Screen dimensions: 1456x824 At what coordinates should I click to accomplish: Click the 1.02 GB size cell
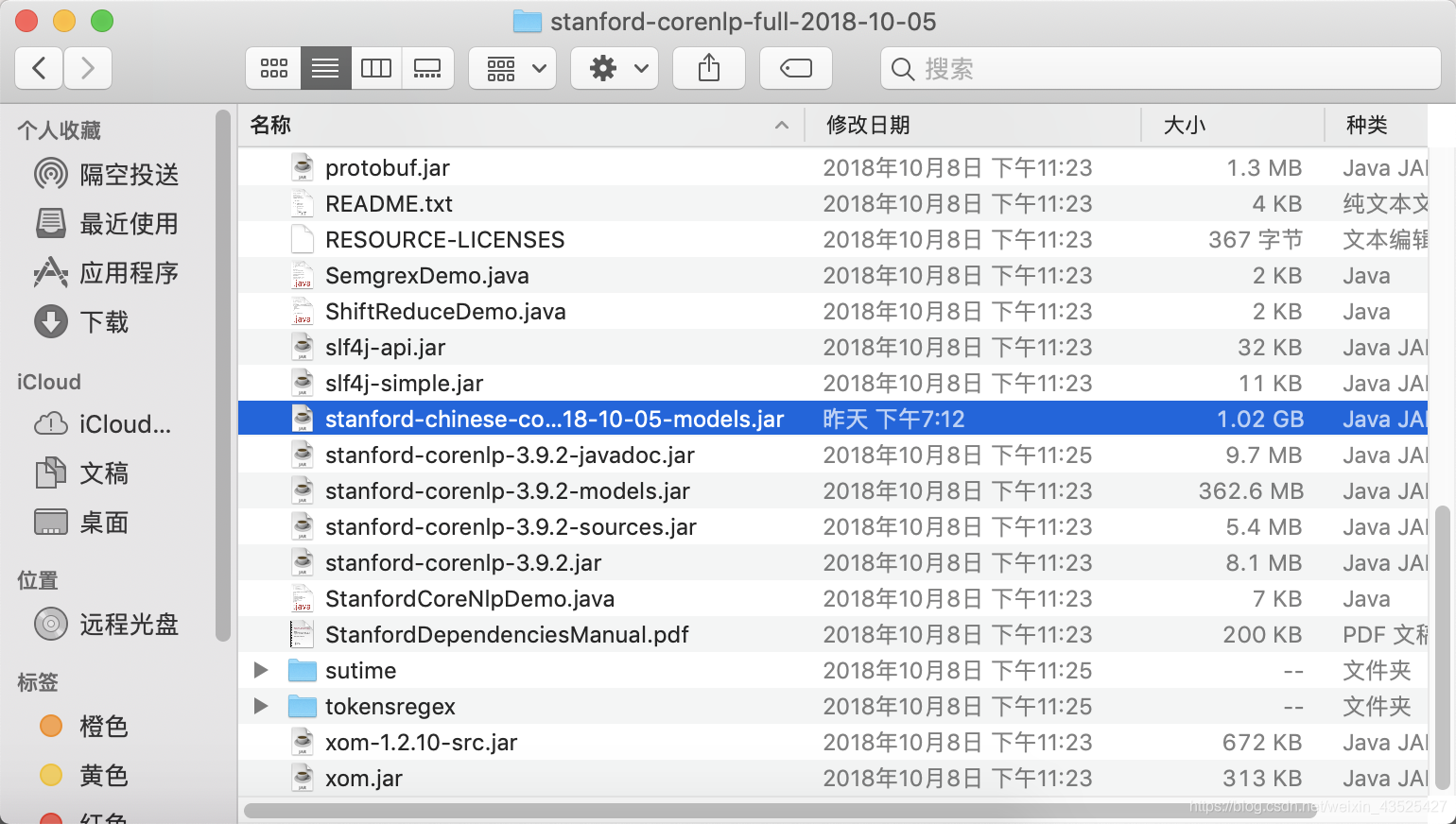1260,419
